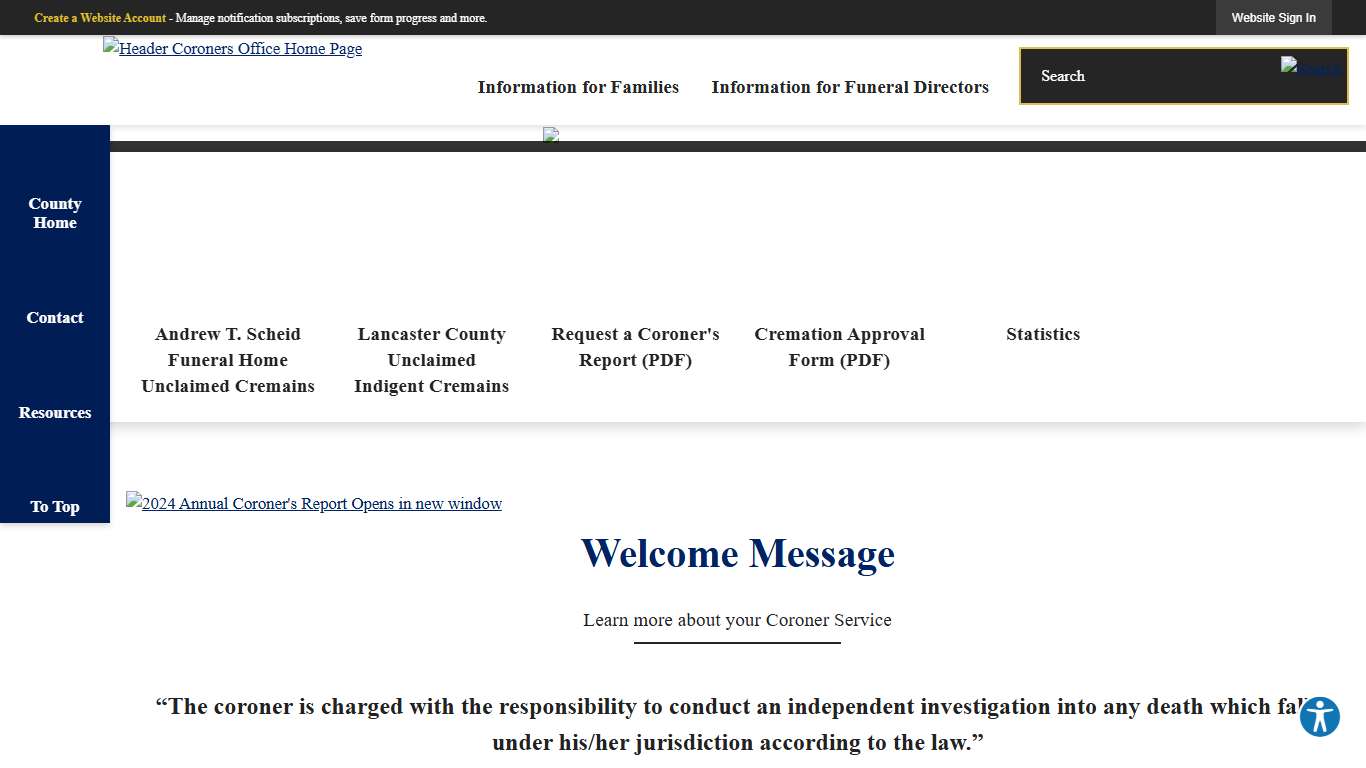Screen dimensions: 1366x768
Task: Click the Website Sign In button
Action: [1273, 18]
